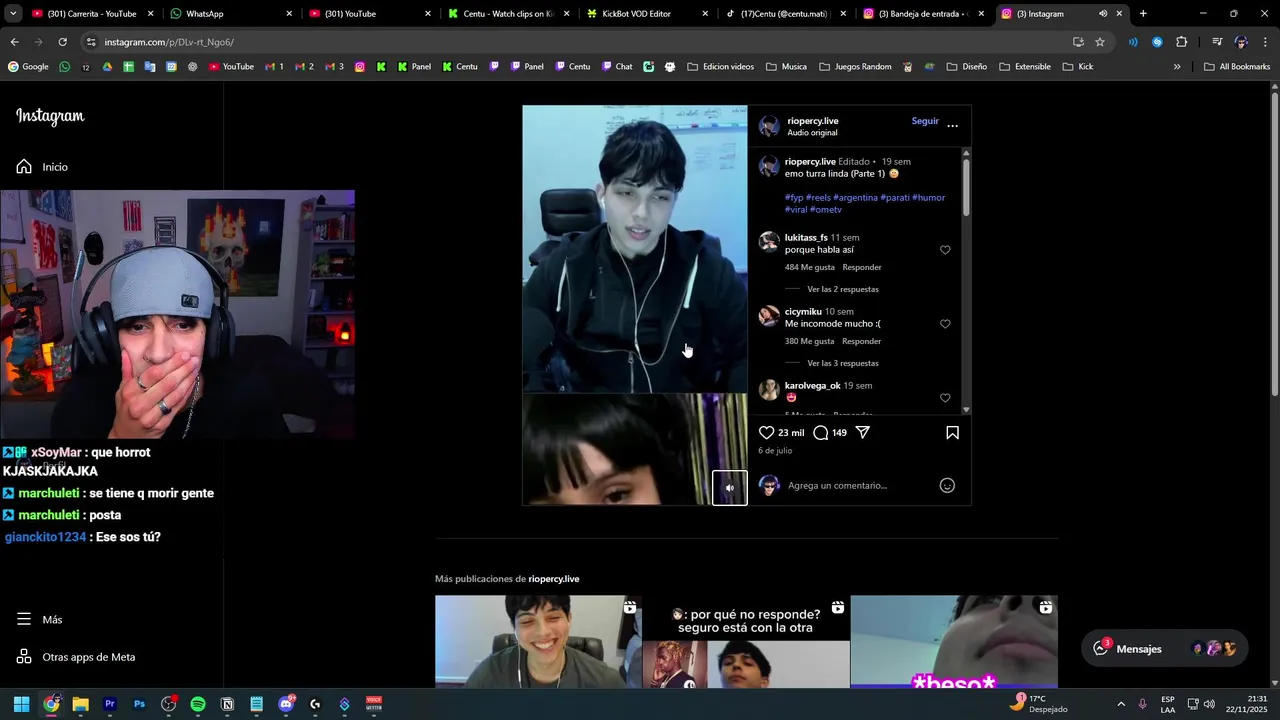Viewport: 1280px width, 720px height.
Task: Reply to lukitass_fs's comment
Action: coord(862,267)
